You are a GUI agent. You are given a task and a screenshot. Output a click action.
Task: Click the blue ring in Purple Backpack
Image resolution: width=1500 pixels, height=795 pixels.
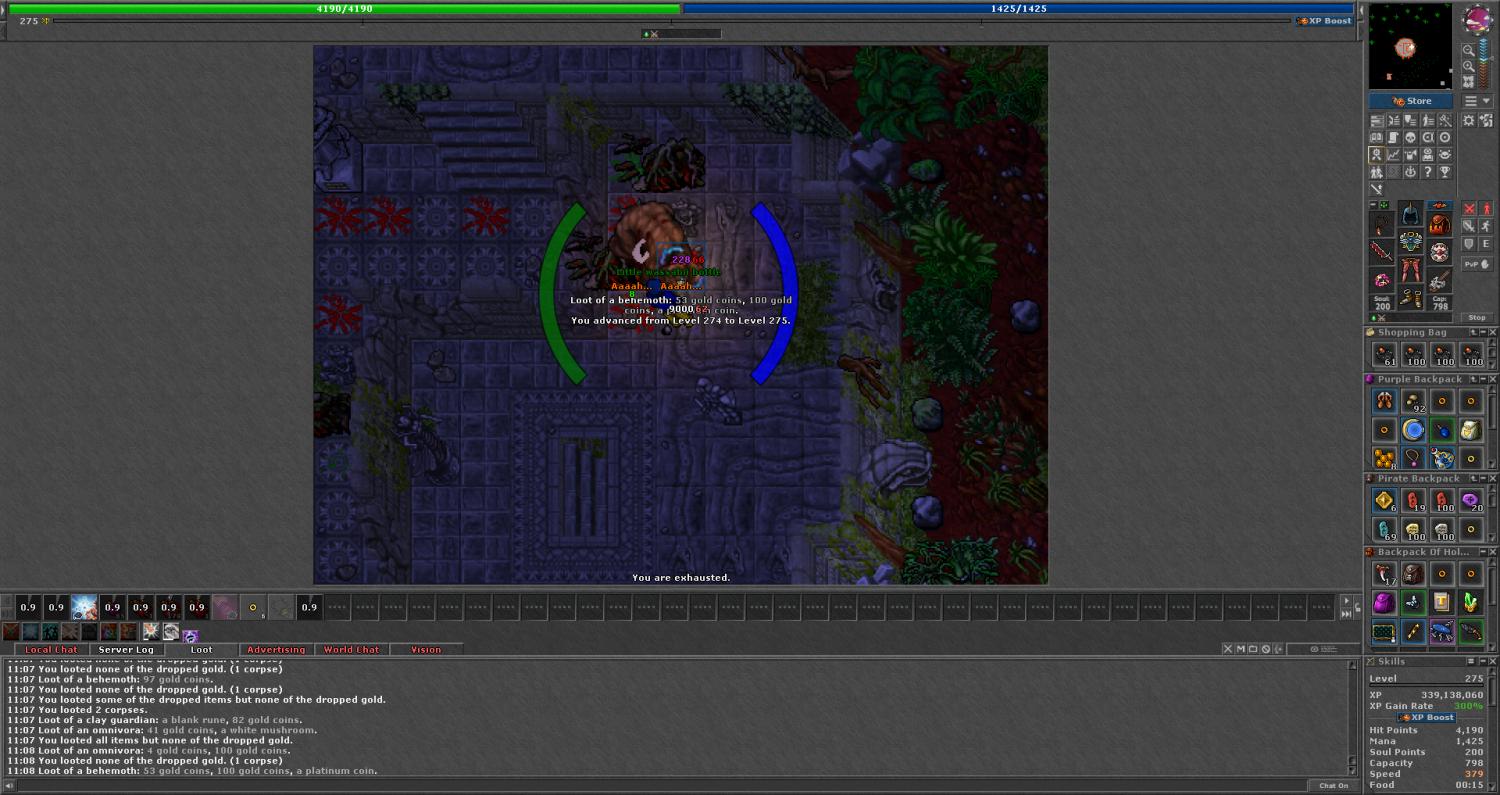[1413, 430]
